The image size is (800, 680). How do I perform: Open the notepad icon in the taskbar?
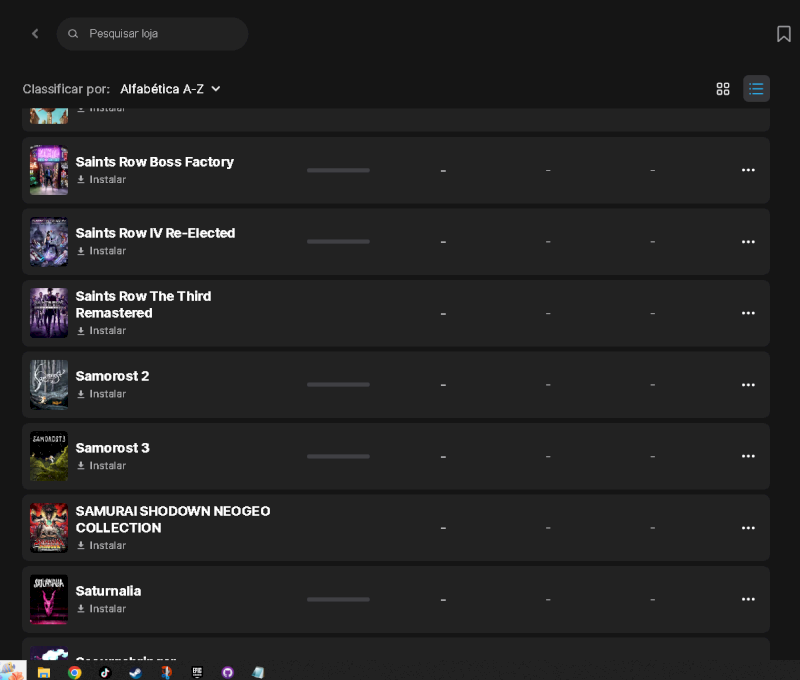point(258,672)
